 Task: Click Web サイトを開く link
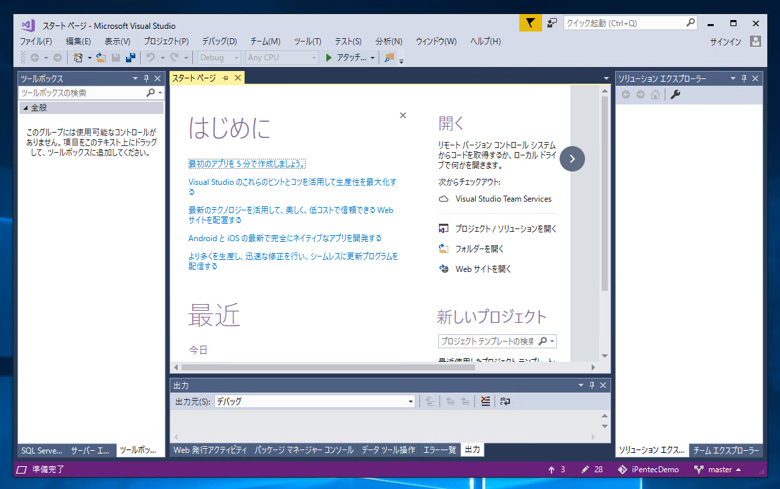483,269
